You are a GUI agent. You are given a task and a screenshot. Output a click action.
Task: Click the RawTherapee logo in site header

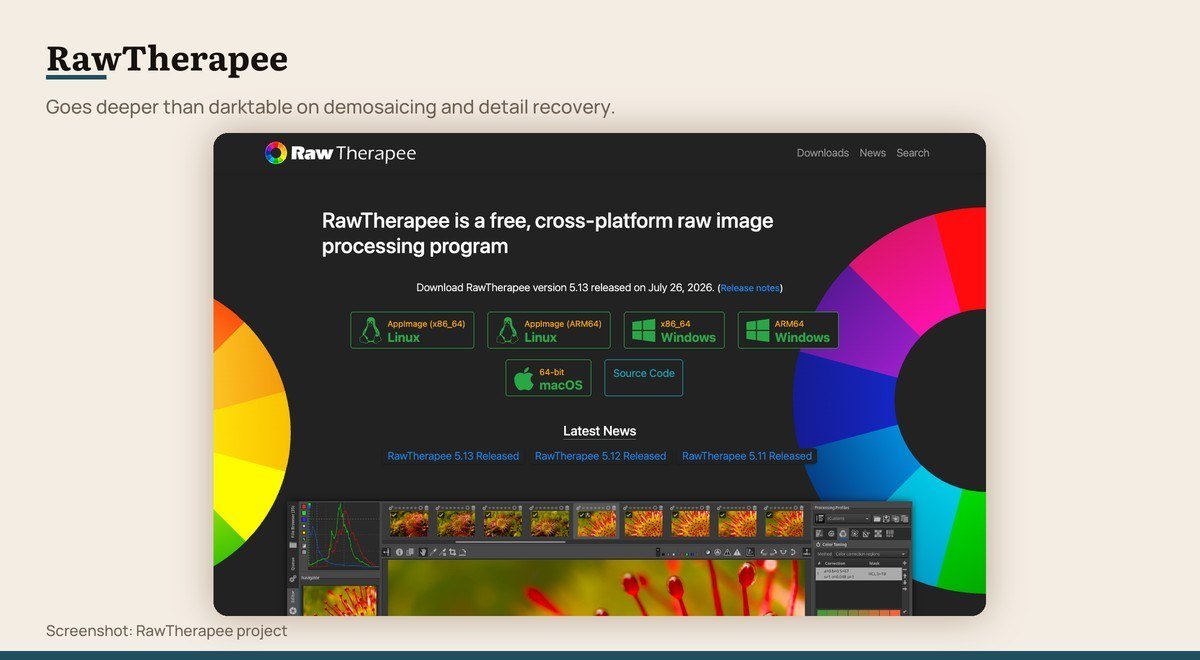pos(340,153)
